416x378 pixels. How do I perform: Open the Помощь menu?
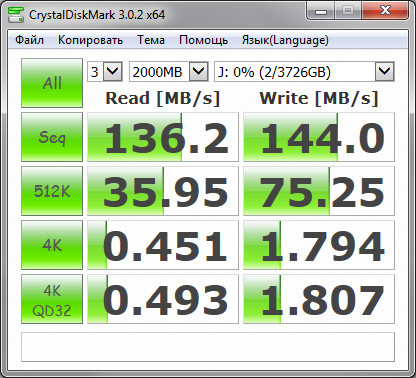pyautogui.click(x=203, y=40)
